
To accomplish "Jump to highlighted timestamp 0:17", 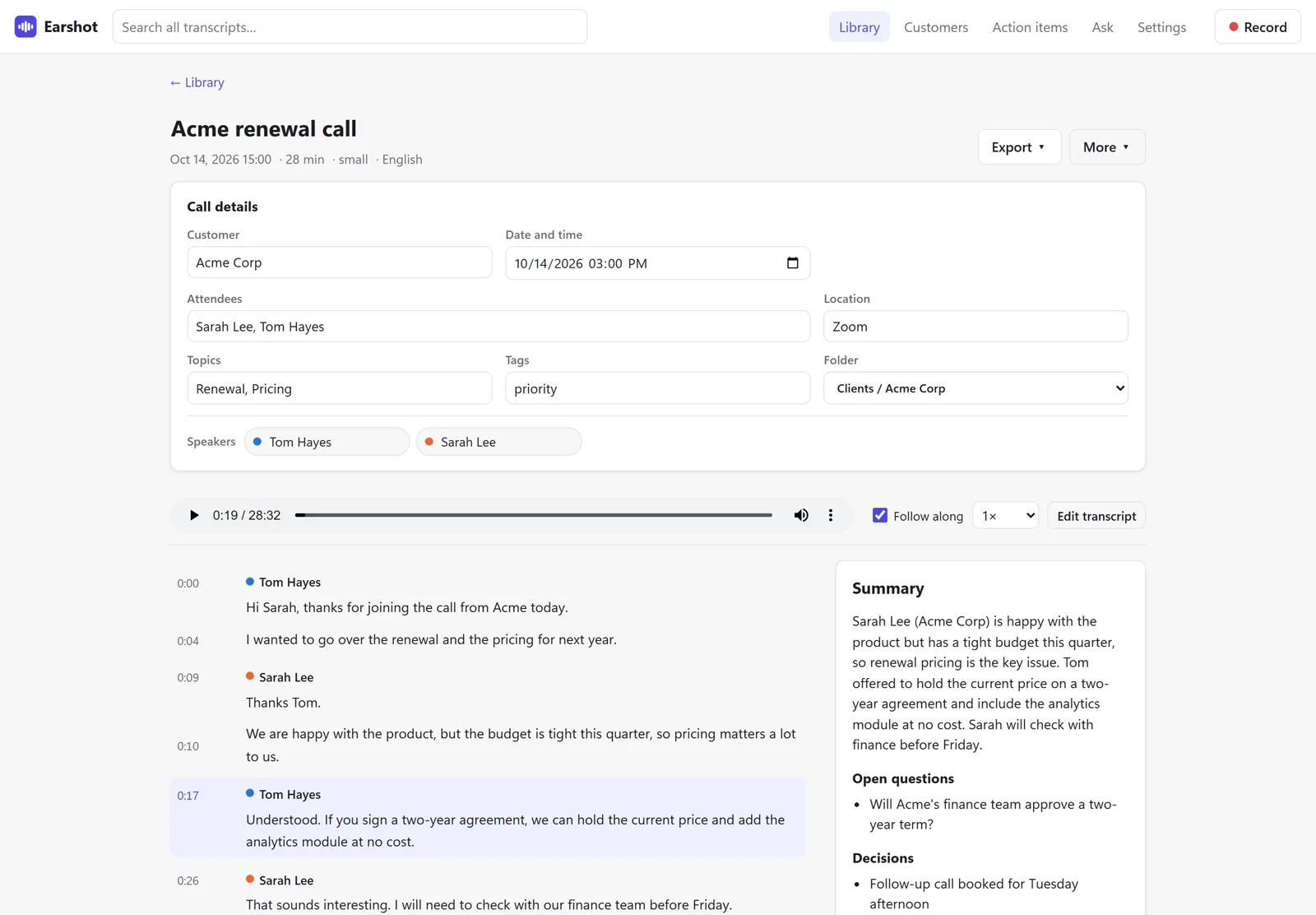I will pos(188,796).
